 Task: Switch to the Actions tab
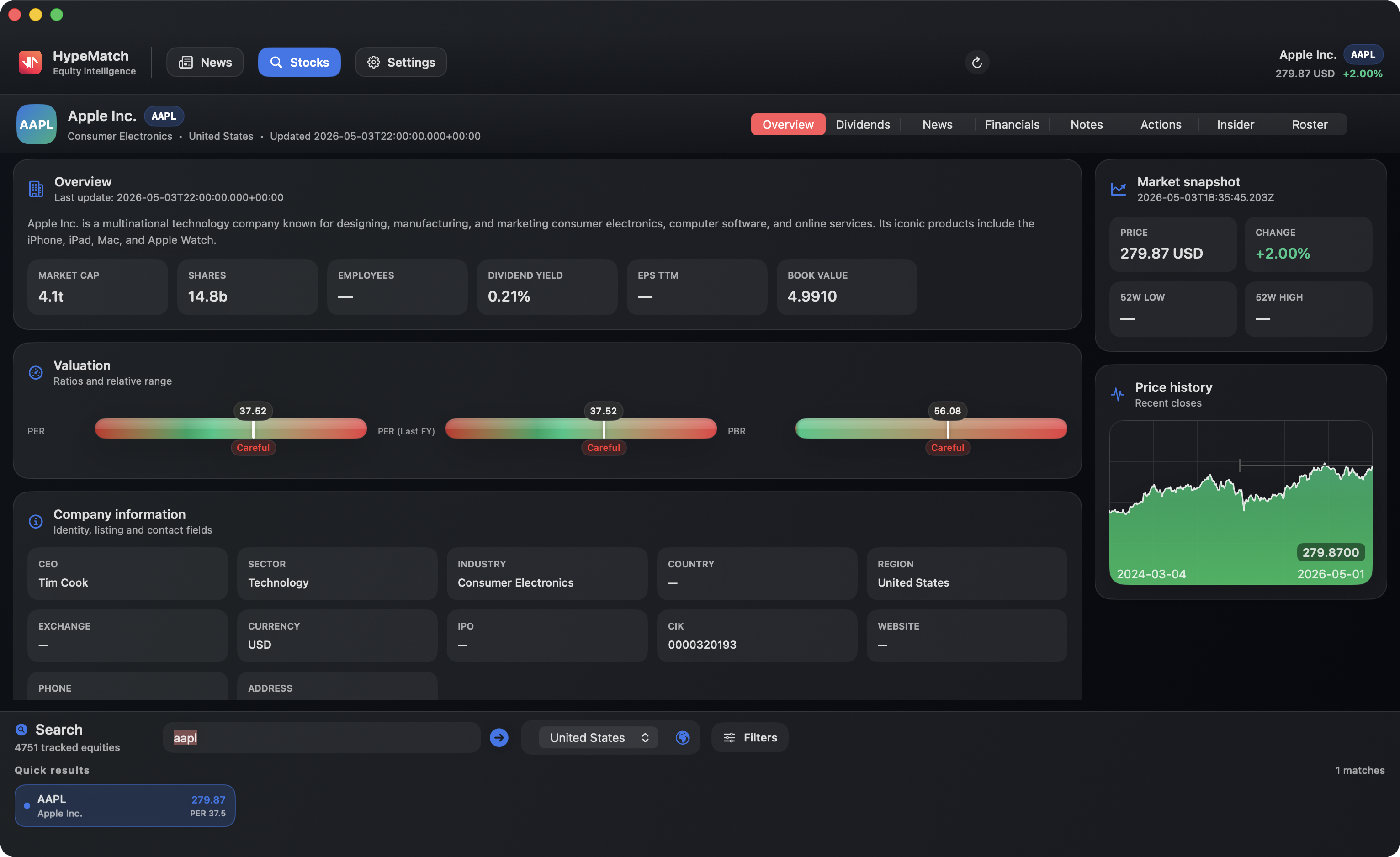point(1161,124)
